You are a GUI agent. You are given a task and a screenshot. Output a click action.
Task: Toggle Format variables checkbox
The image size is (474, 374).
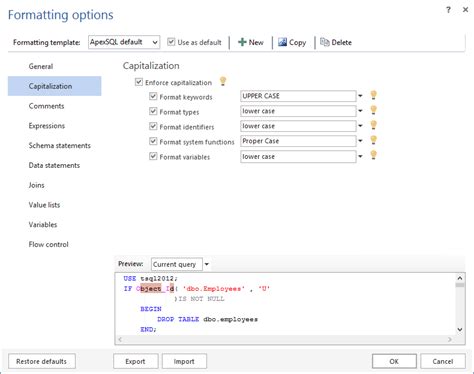pyautogui.click(x=153, y=156)
